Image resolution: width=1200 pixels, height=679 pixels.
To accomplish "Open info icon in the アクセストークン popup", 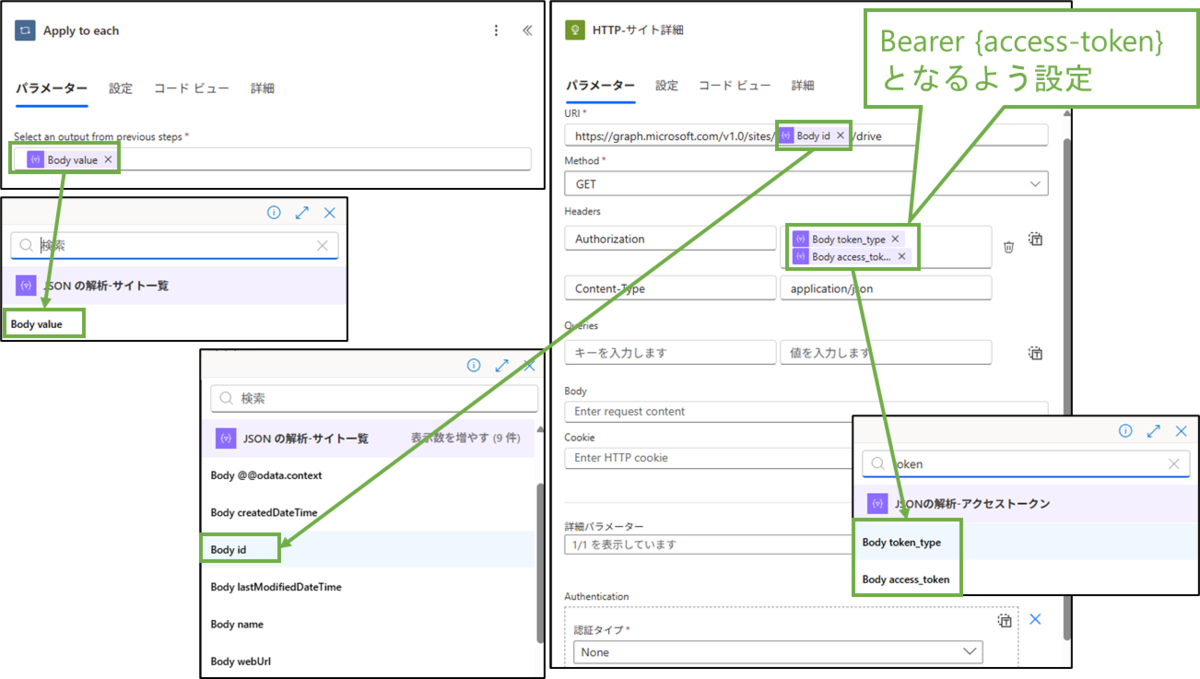I will coord(1126,431).
